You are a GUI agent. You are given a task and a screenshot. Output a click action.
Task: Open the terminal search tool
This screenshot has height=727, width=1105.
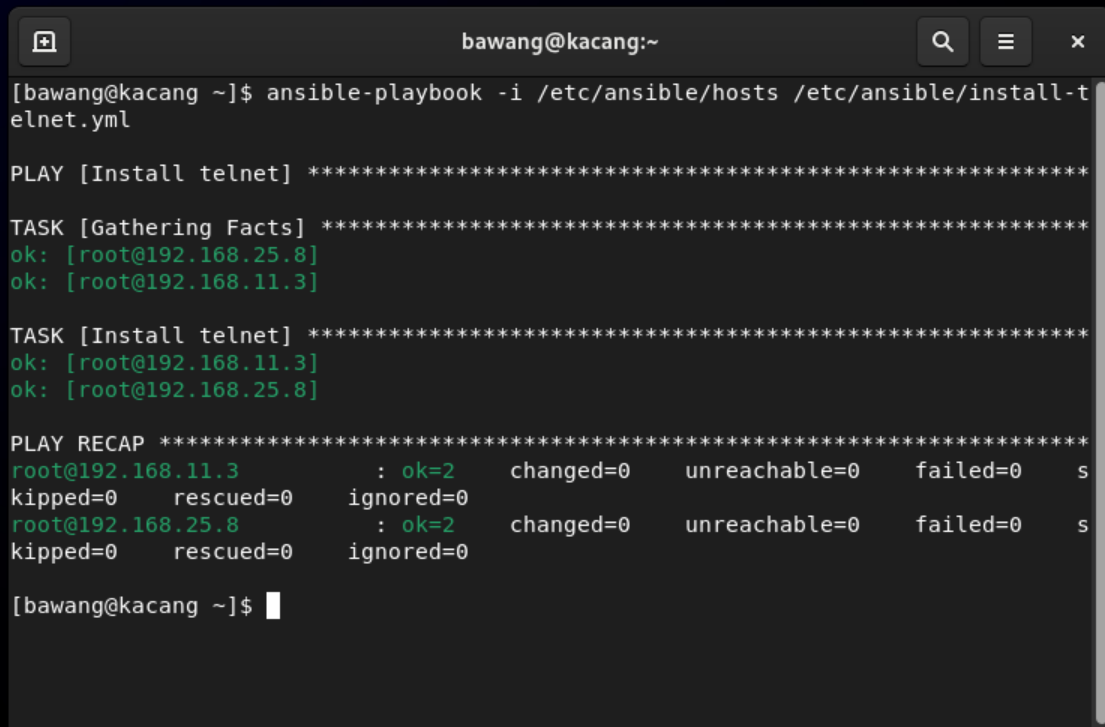(942, 42)
